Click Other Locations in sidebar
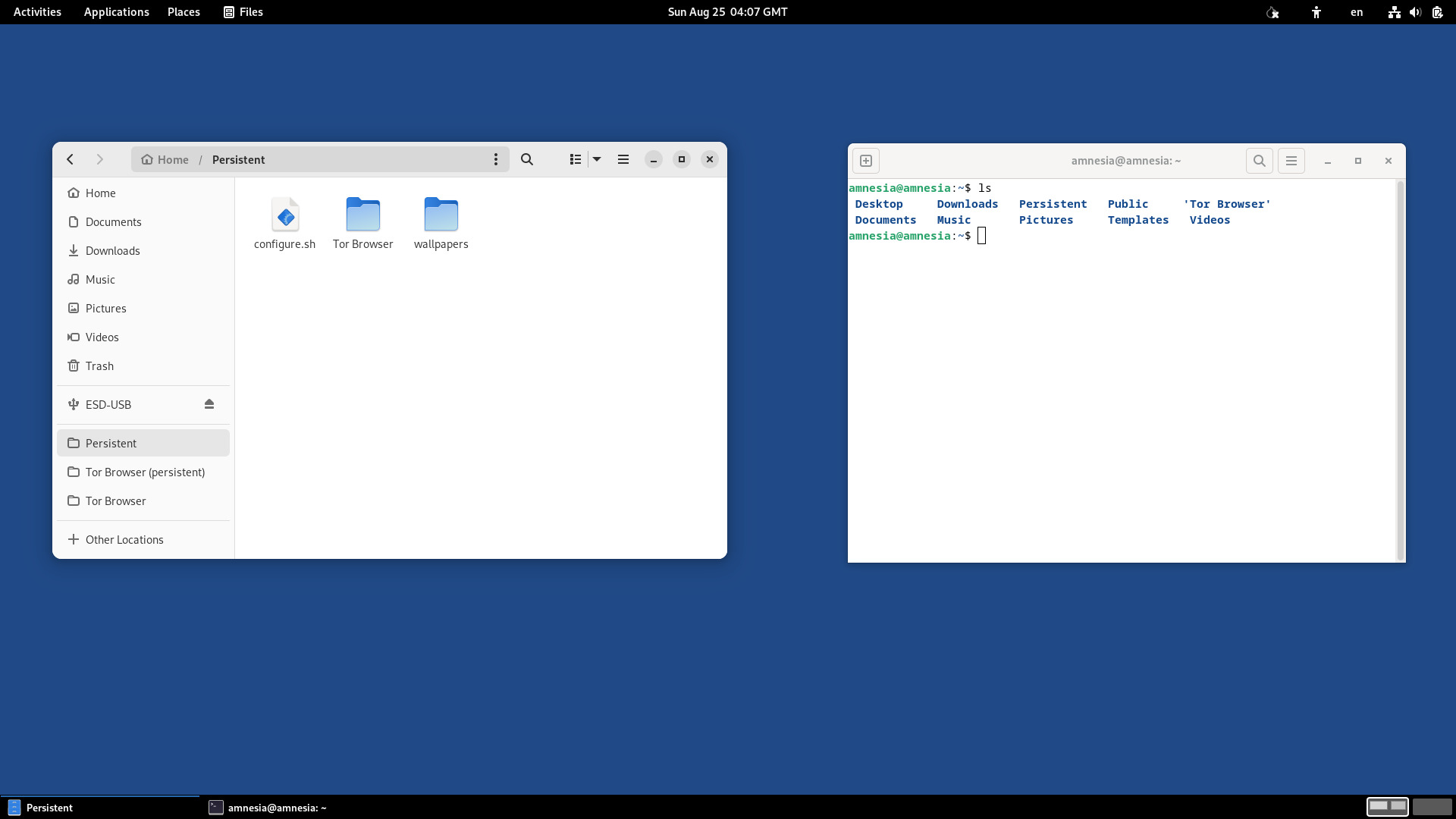This screenshot has width=1456, height=819. click(x=124, y=539)
